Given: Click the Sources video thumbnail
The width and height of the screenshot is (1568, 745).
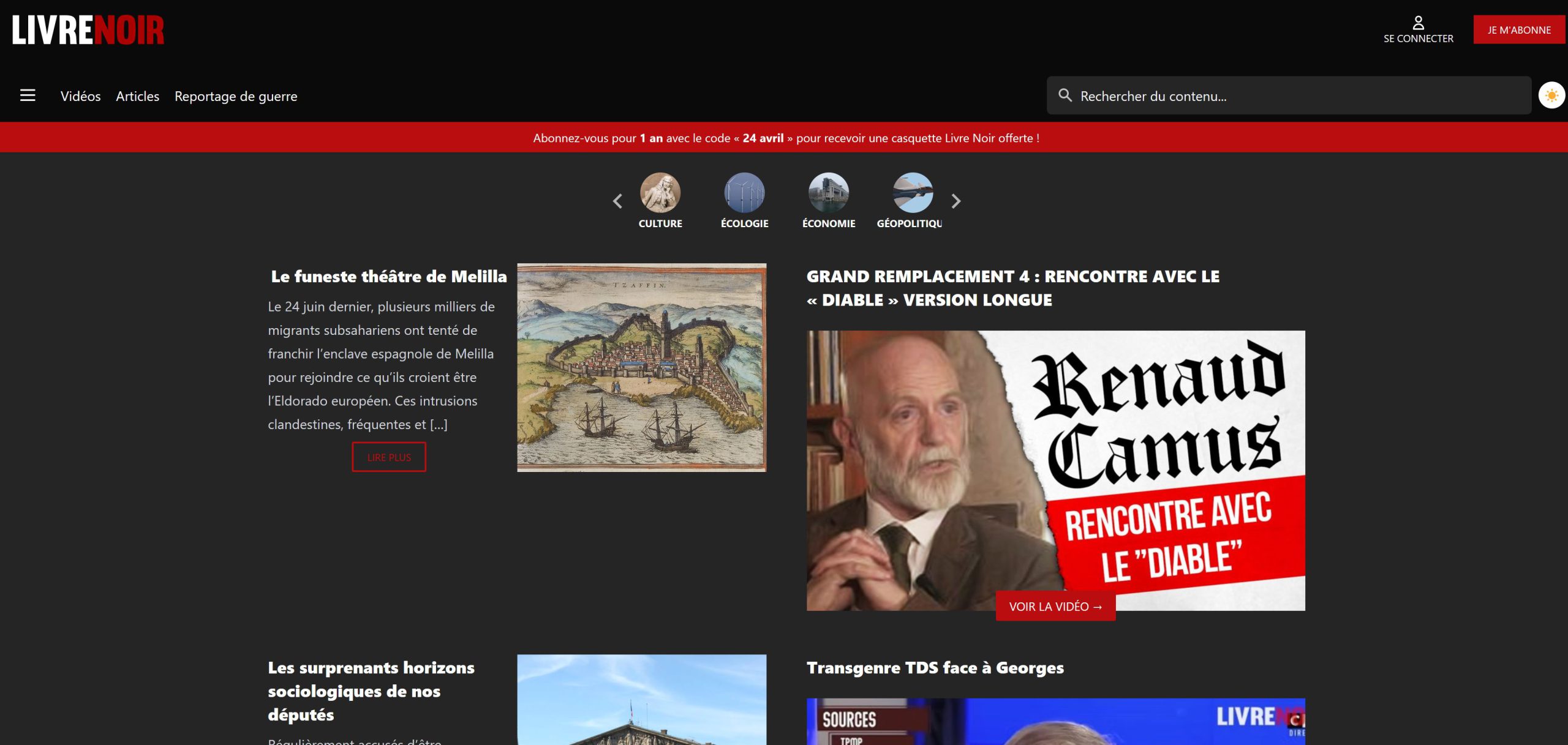Looking at the screenshot, I should pyautogui.click(x=1056, y=722).
